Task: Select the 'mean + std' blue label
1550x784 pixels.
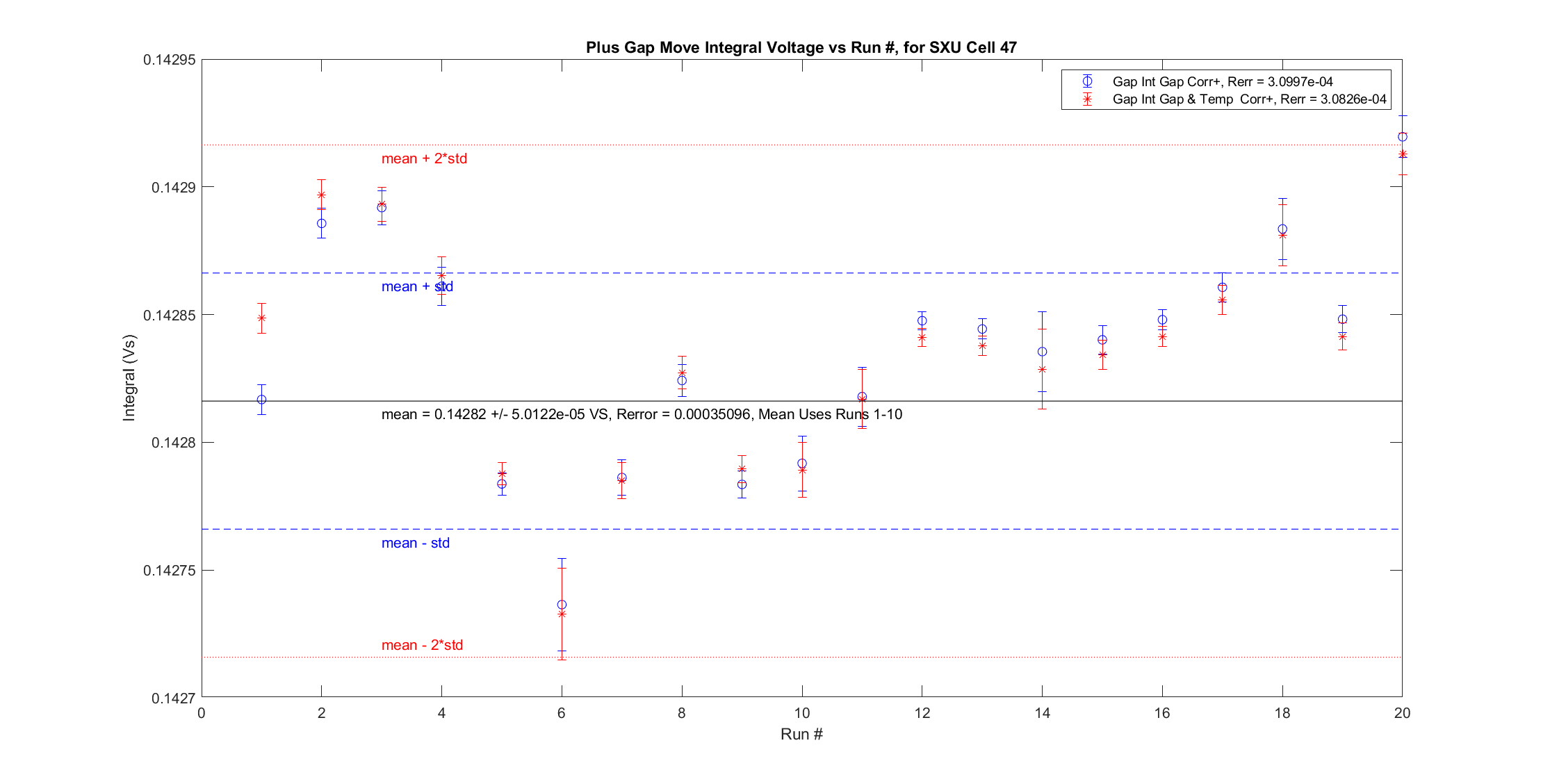Action: pos(417,286)
